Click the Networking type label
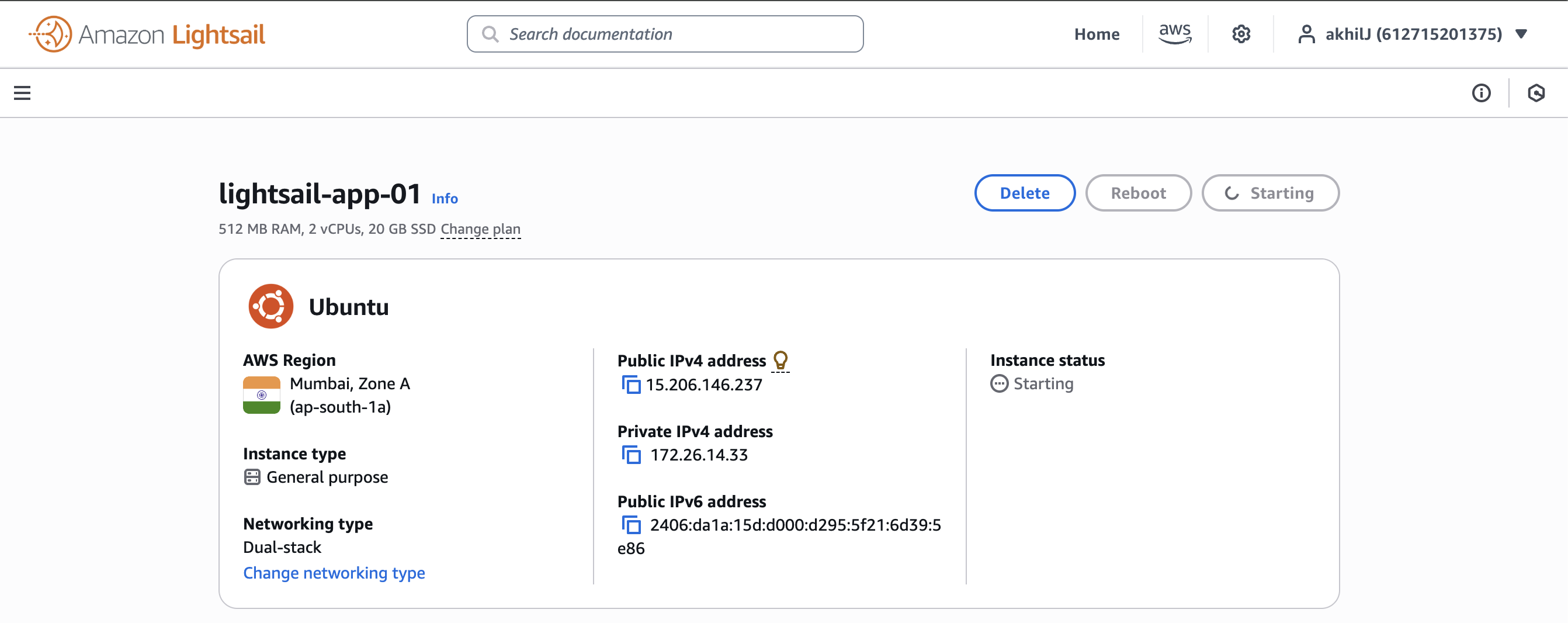 coord(308,524)
